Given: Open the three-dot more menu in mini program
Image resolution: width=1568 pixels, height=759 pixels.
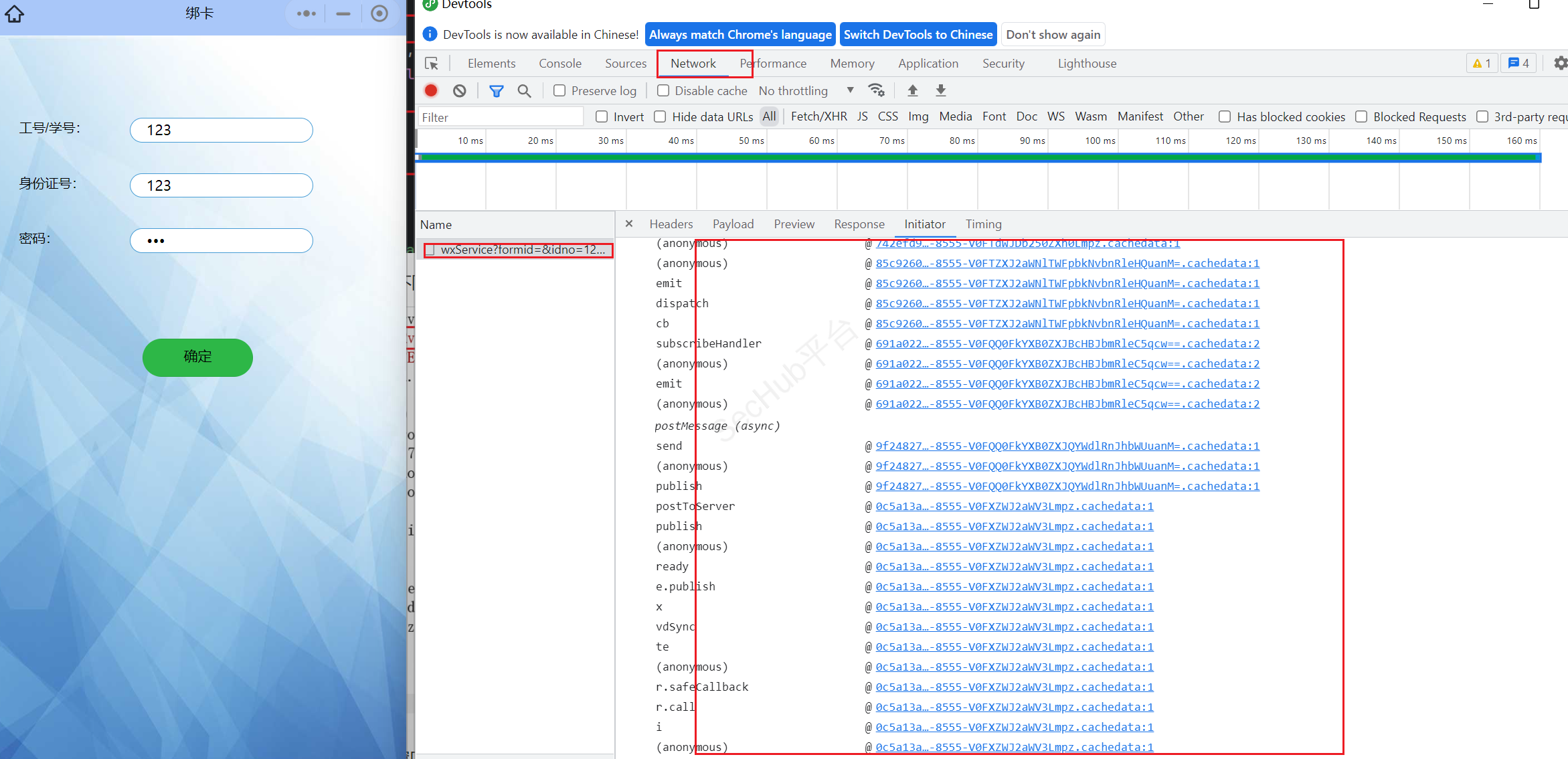Looking at the screenshot, I should click(307, 13).
